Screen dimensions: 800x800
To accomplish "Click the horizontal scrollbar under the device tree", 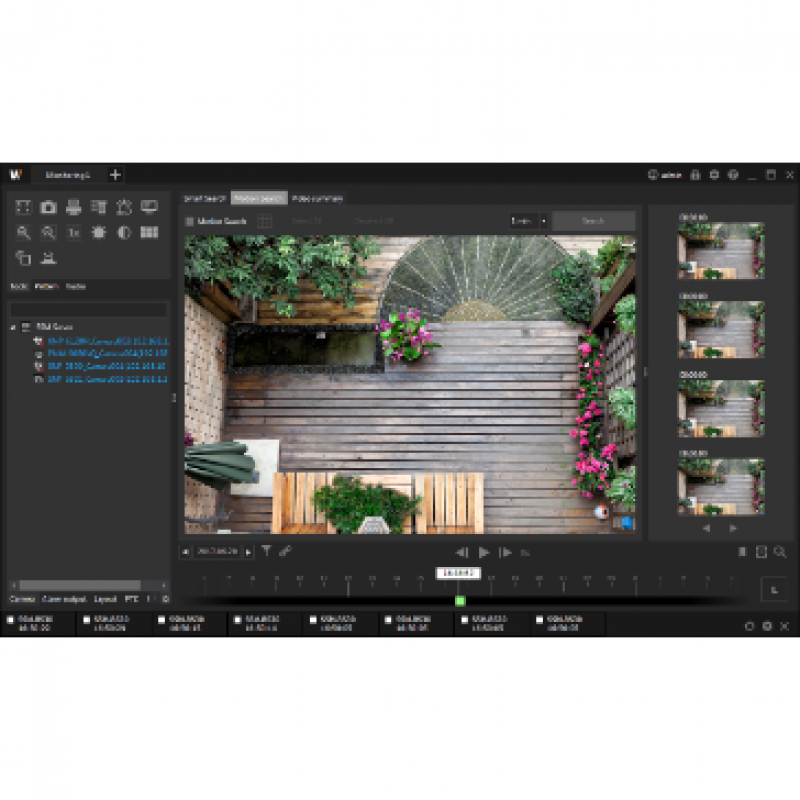I will (x=80, y=585).
